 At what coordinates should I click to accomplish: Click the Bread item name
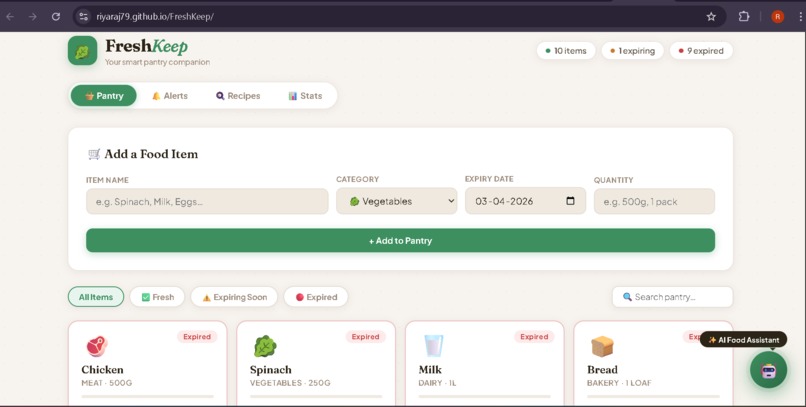(x=602, y=369)
